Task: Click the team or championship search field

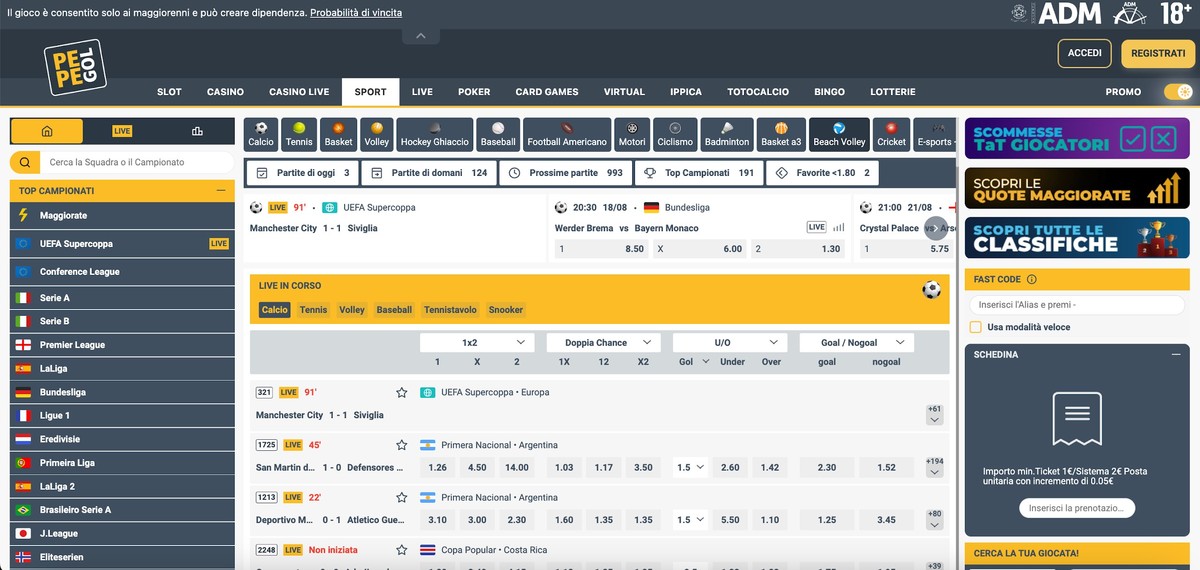Action: coord(130,162)
